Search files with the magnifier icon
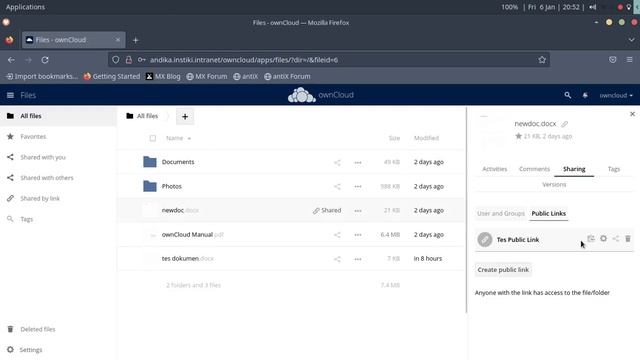640x360 pixels. click(567, 95)
